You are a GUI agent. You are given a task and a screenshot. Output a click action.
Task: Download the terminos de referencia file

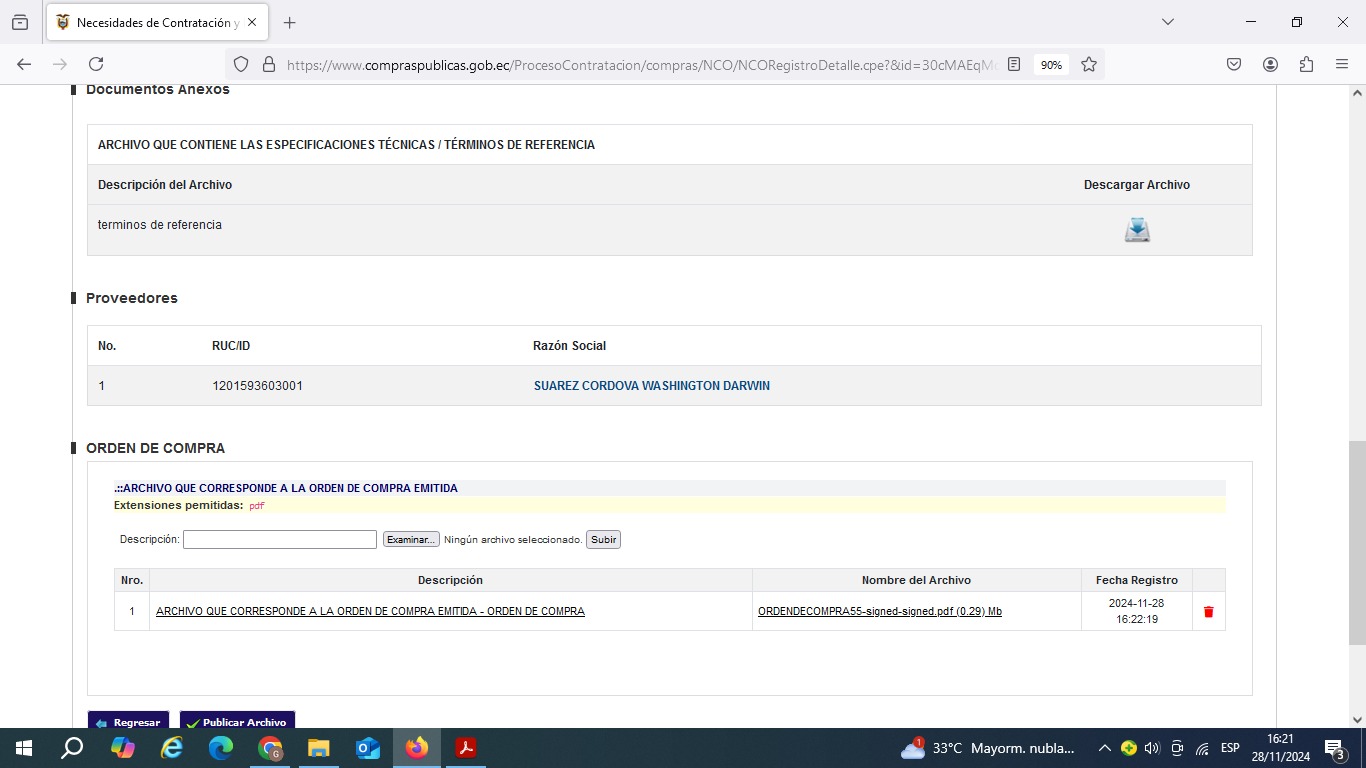click(x=1137, y=230)
